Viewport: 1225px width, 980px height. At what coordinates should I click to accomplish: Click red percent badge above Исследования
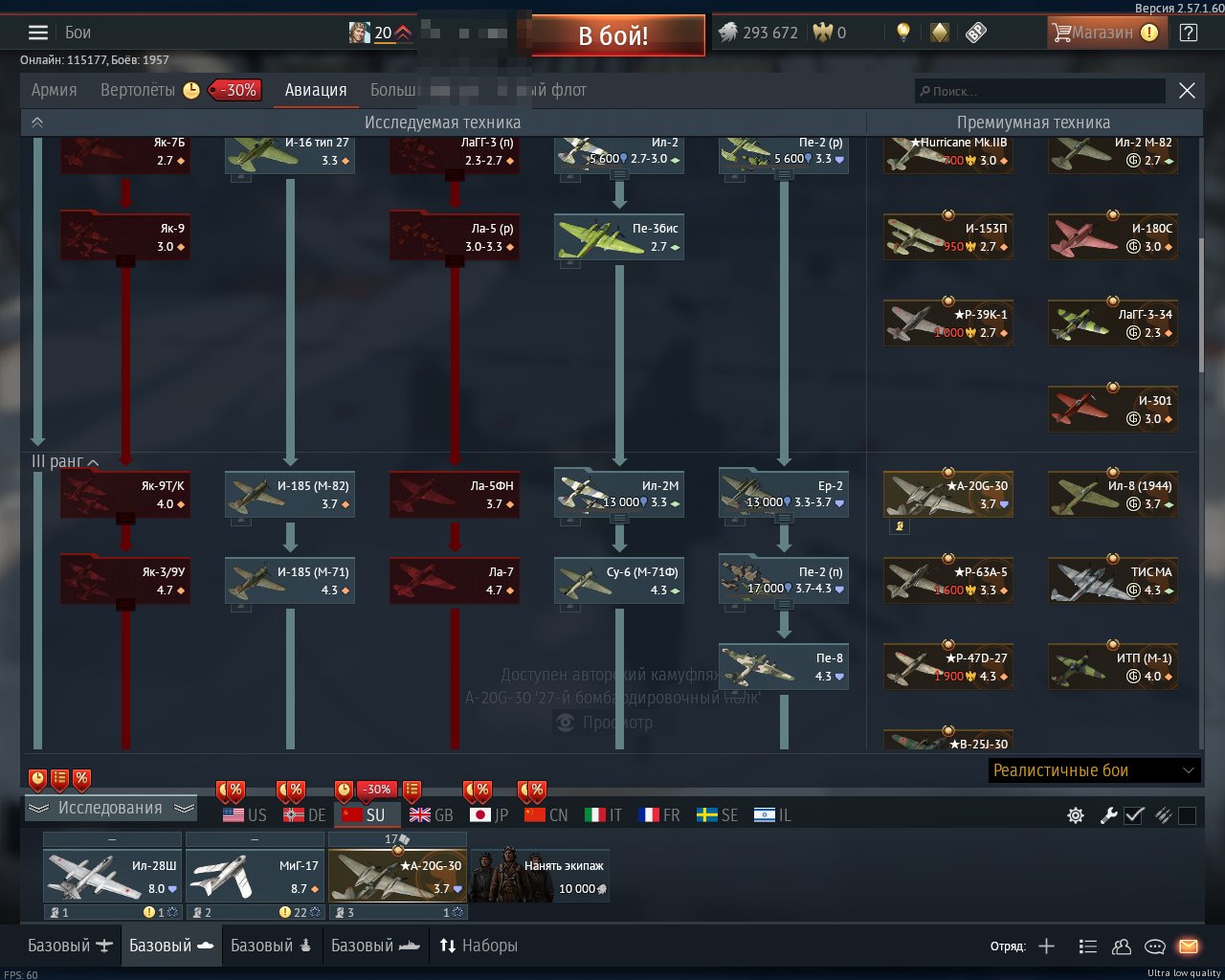coord(81,779)
